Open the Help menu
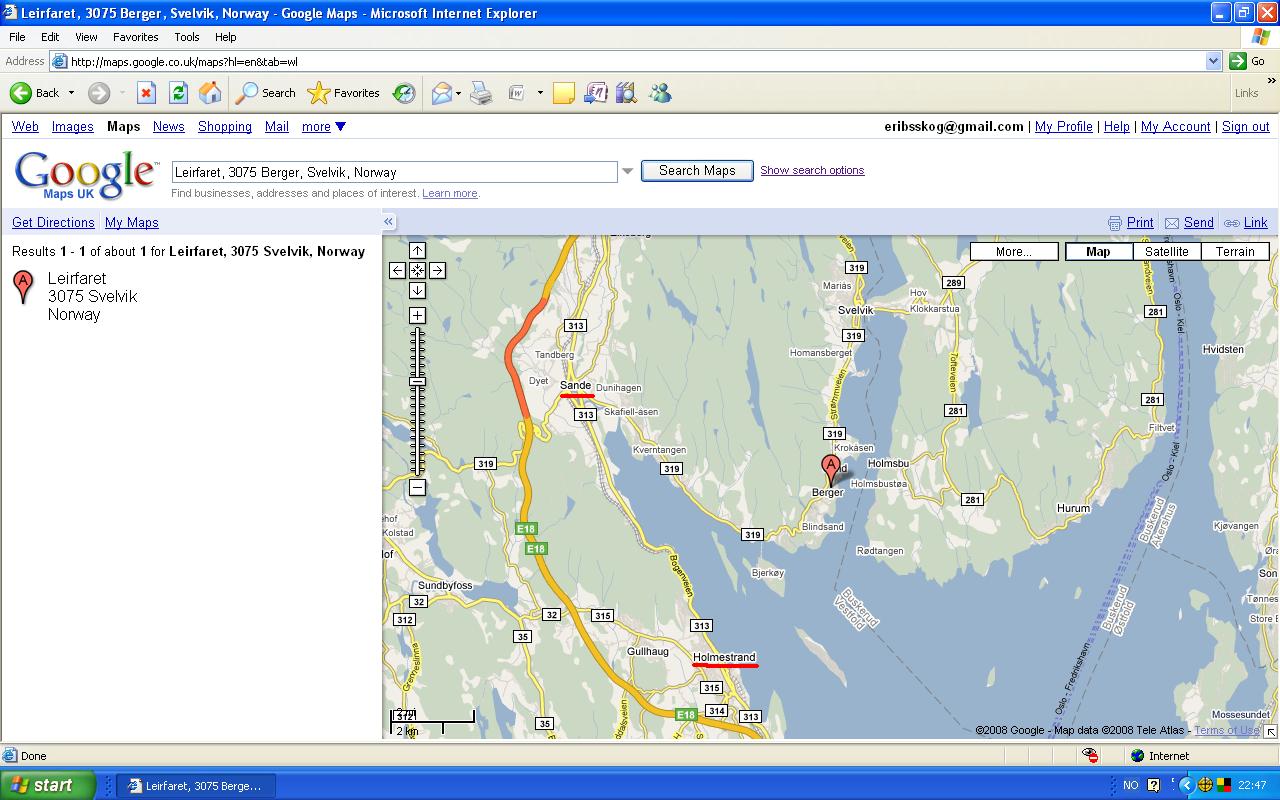The width and height of the screenshot is (1280, 800). pyautogui.click(x=225, y=37)
